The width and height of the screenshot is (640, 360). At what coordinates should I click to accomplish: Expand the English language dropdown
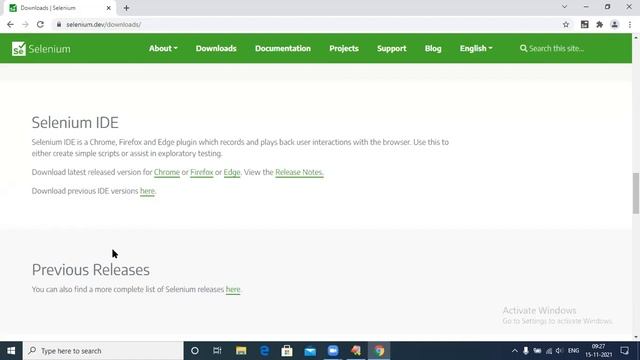coord(476,49)
